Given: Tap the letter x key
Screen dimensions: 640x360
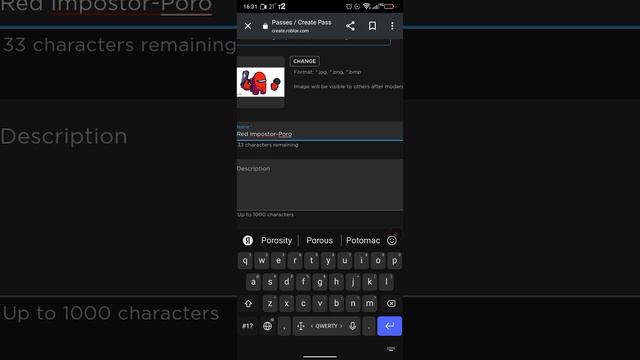Looking at the screenshot, I should point(287,304).
